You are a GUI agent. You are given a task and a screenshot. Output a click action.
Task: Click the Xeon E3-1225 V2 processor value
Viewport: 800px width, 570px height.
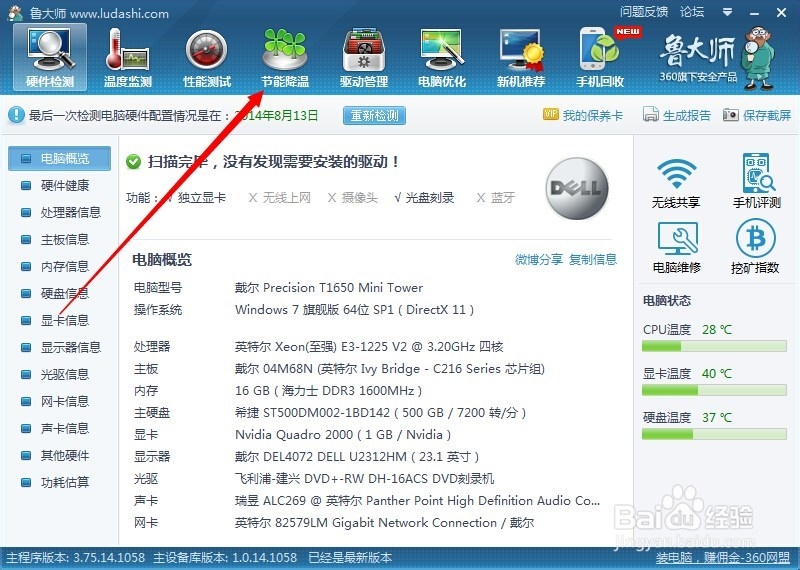pyautogui.click(x=369, y=347)
